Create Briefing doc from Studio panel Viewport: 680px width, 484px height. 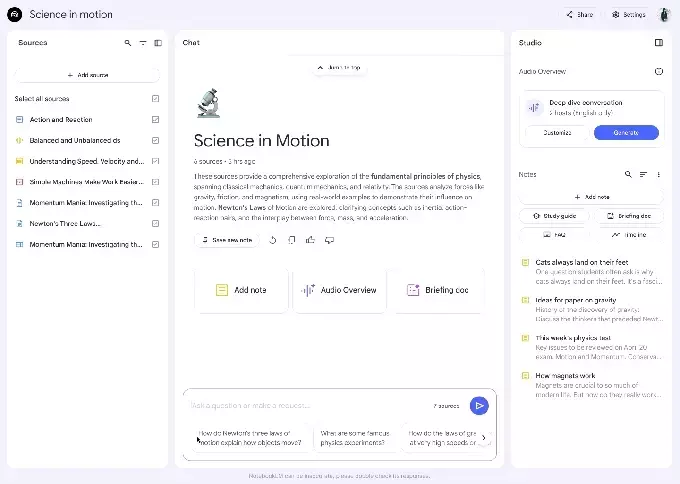point(629,216)
